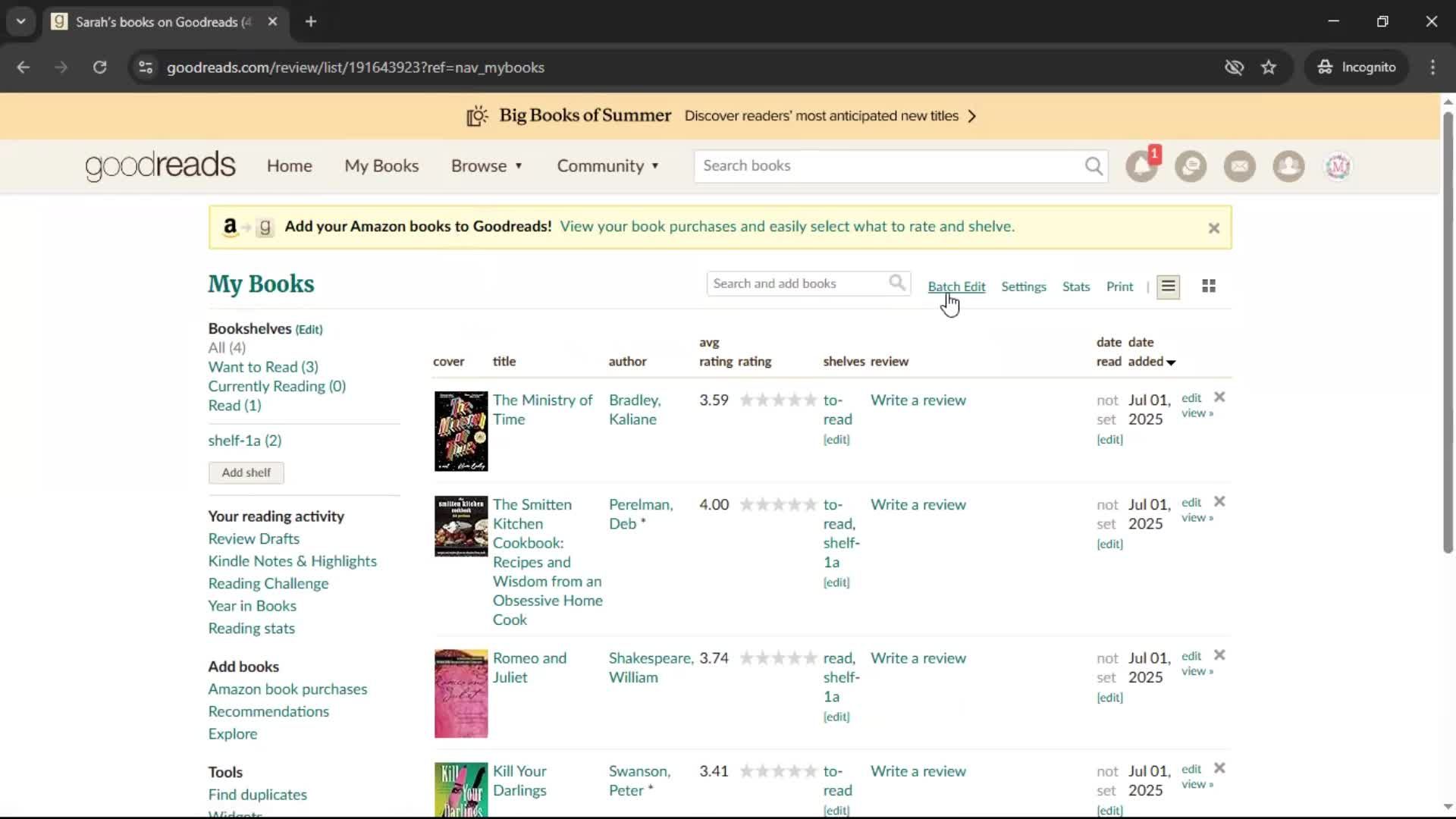The width and height of the screenshot is (1456, 819).
Task: Open site information icon in address bar
Action: (146, 67)
